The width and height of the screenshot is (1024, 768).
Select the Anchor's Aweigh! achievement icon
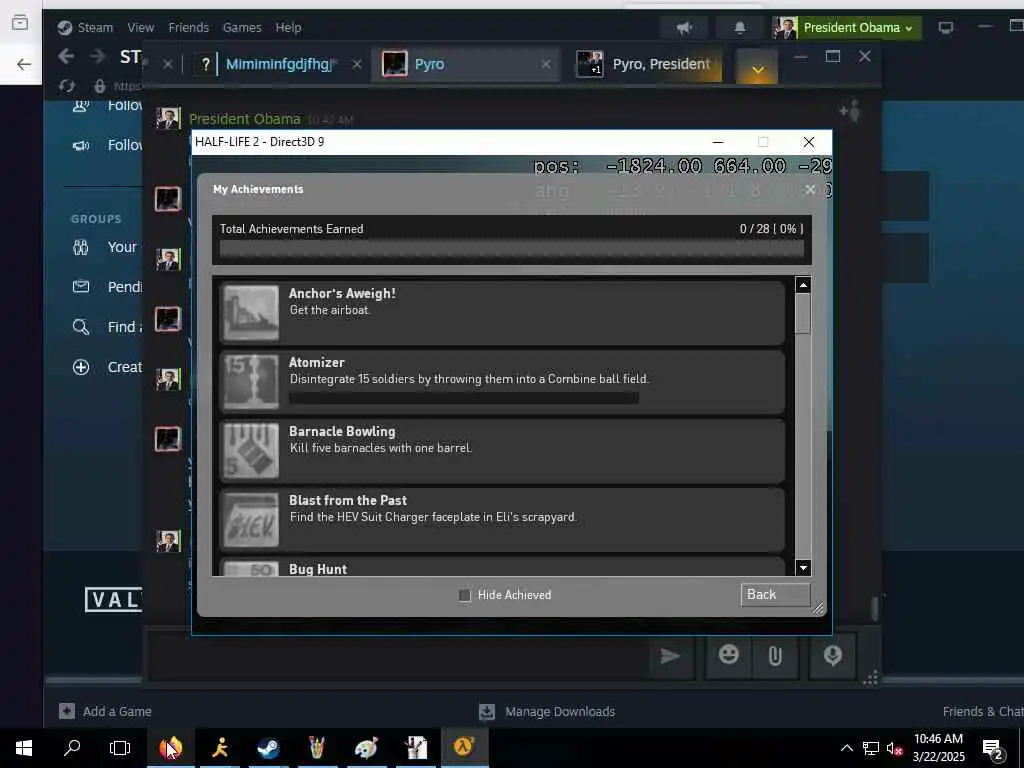[x=251, y=313]
